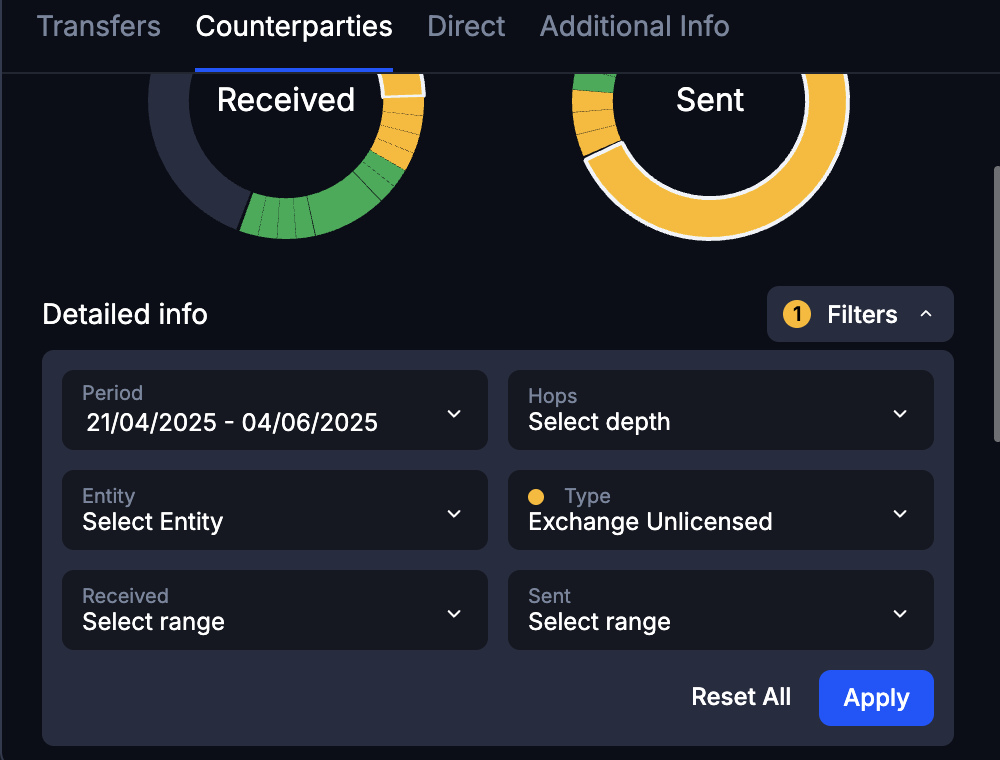The image size is (1000, 760).
Task: Apply the current filter settings
Action: point(876,697)
